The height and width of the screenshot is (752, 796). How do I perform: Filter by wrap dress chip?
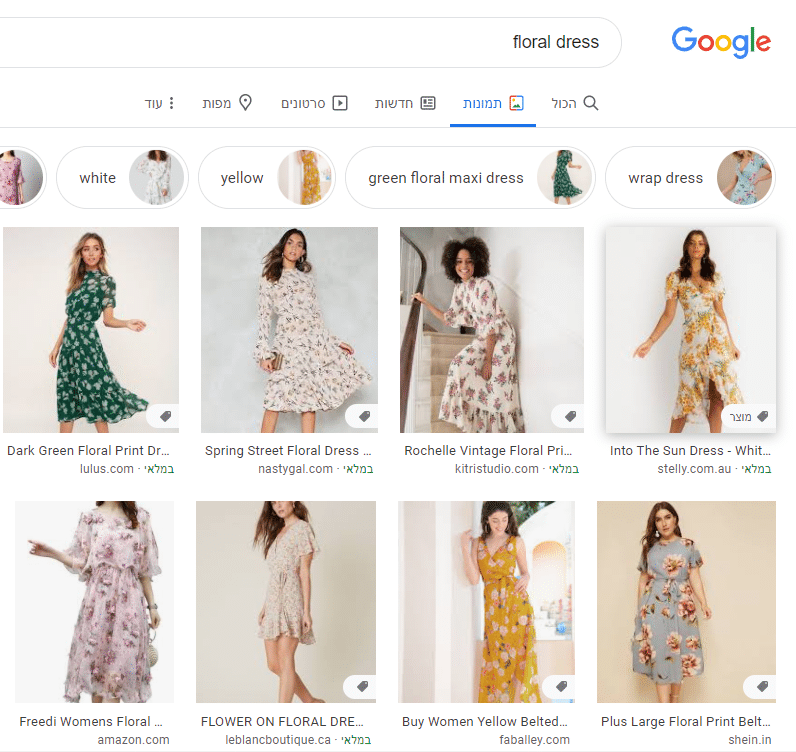coord(688,178)
